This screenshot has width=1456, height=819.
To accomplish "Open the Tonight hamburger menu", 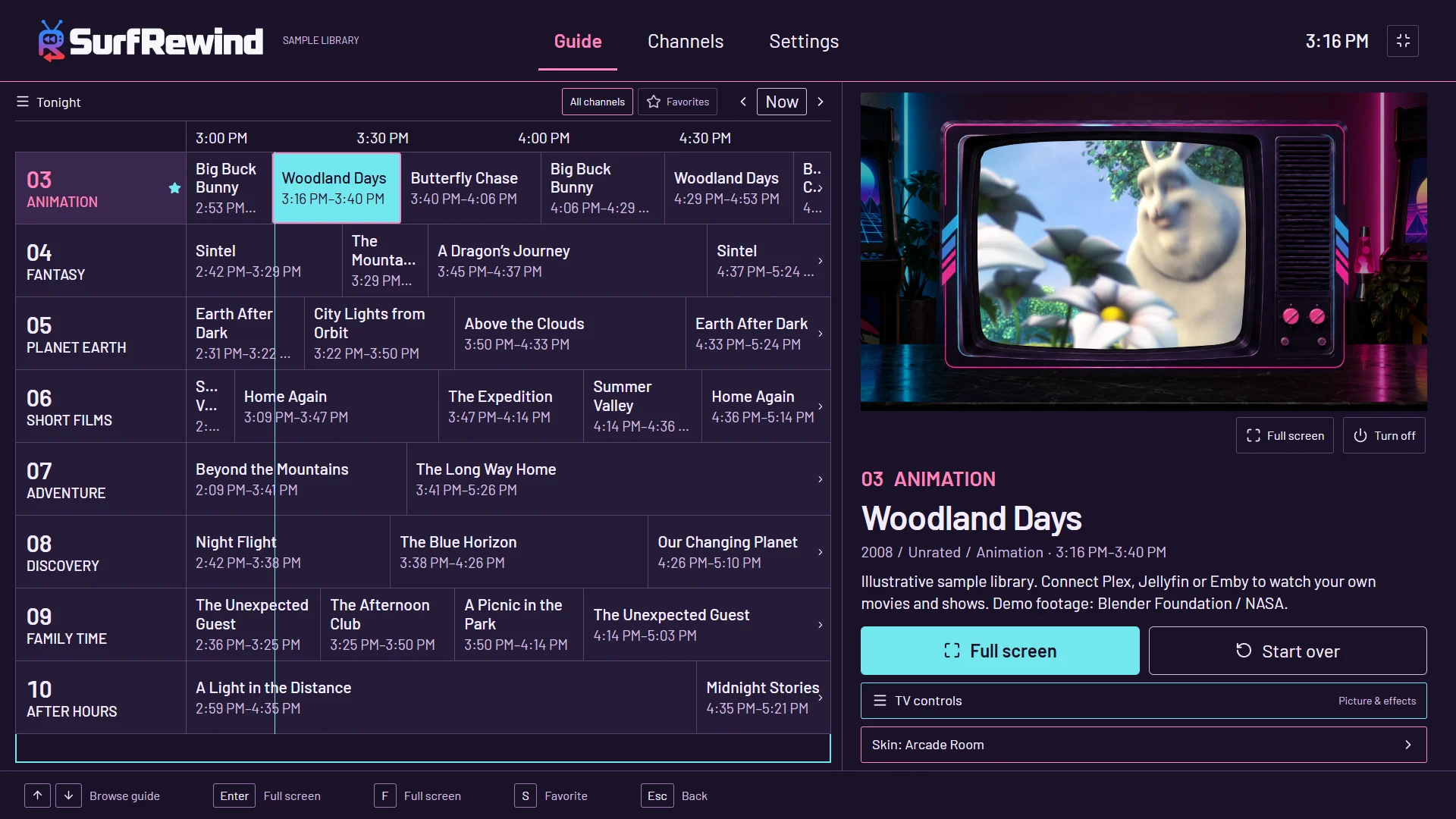I will 23,102.
